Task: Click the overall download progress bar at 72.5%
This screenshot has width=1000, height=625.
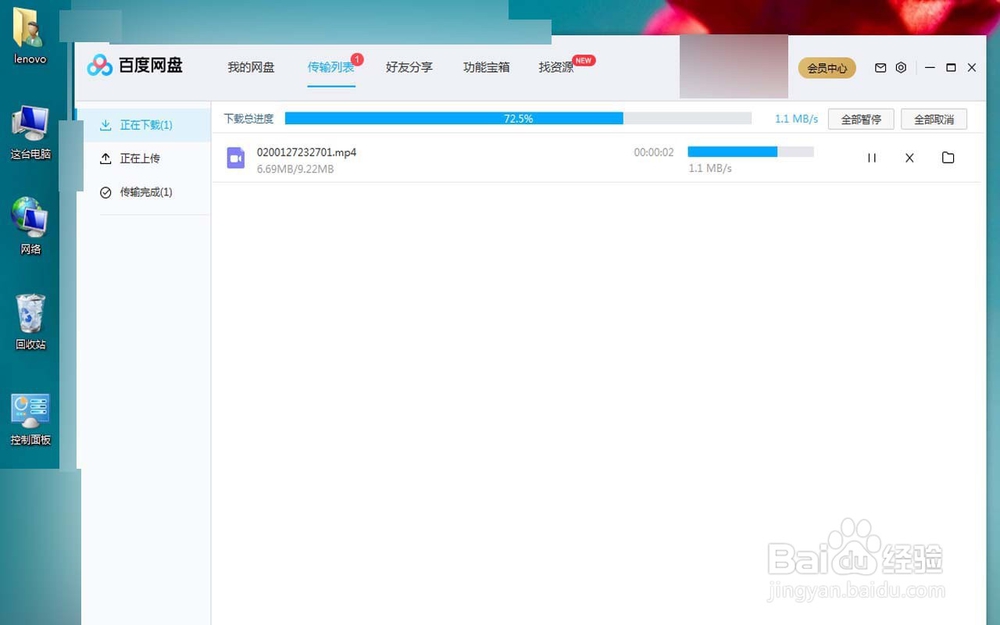Action: pos(518,119)
